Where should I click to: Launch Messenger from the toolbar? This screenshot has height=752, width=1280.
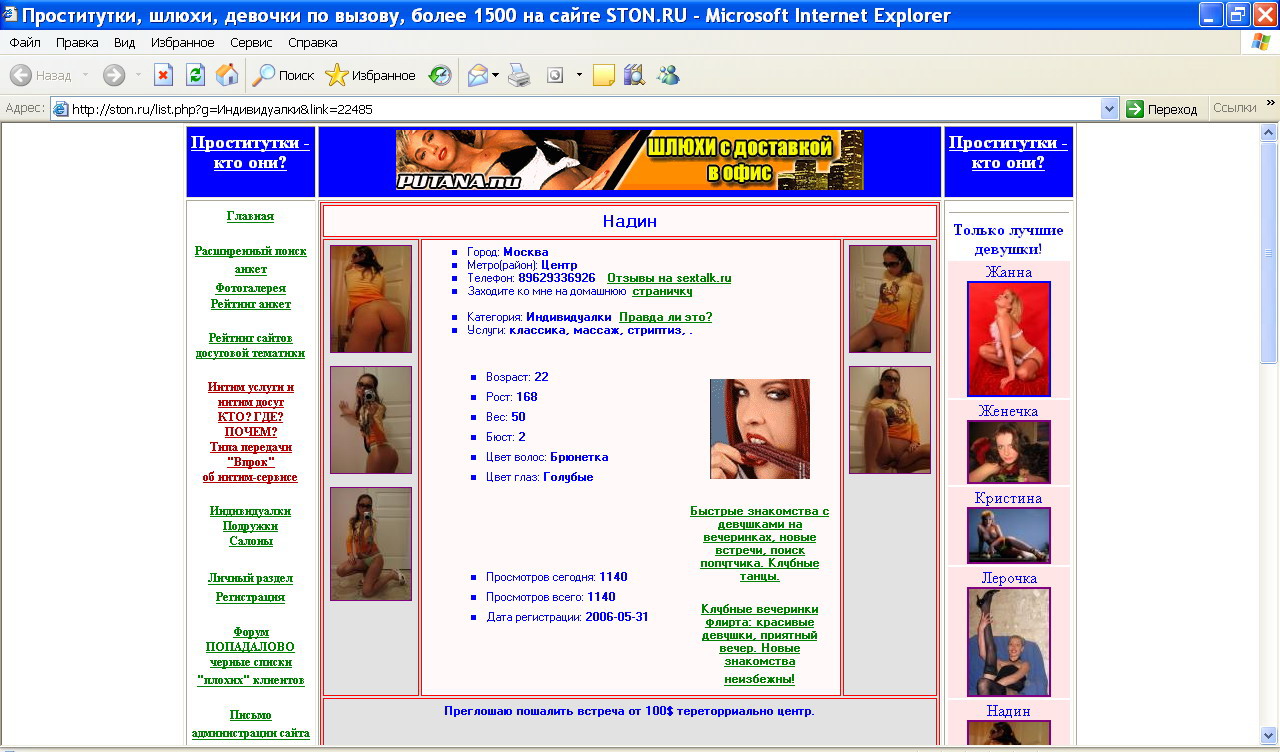pyautogui.click(x=667, y=75)
